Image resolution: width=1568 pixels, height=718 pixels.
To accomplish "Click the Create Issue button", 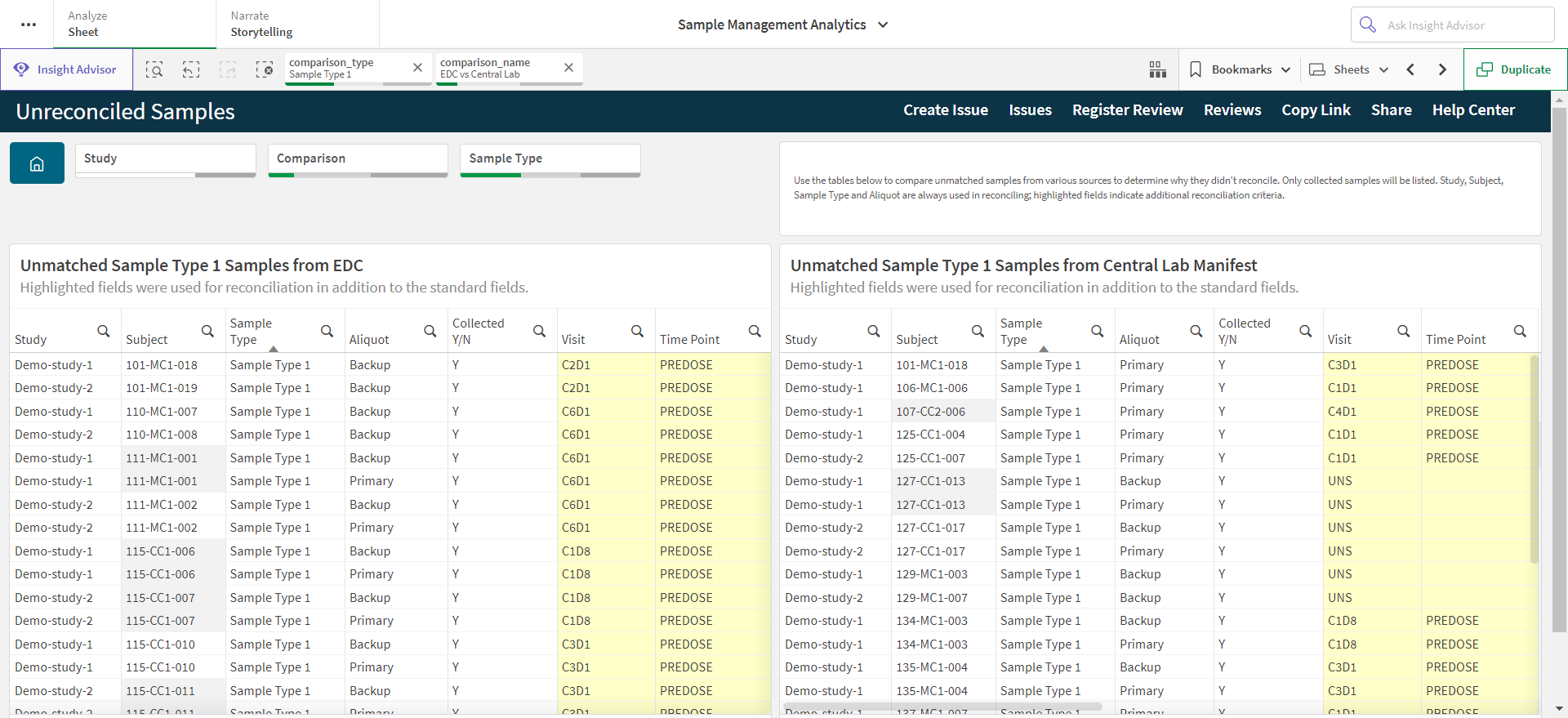I will (946, 110).
